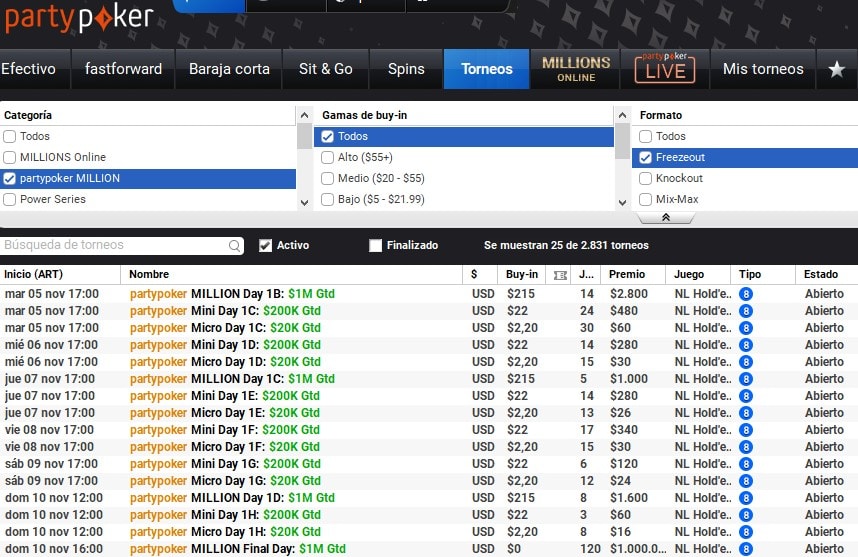Check the Mix-Max format filter

(645, 200)
